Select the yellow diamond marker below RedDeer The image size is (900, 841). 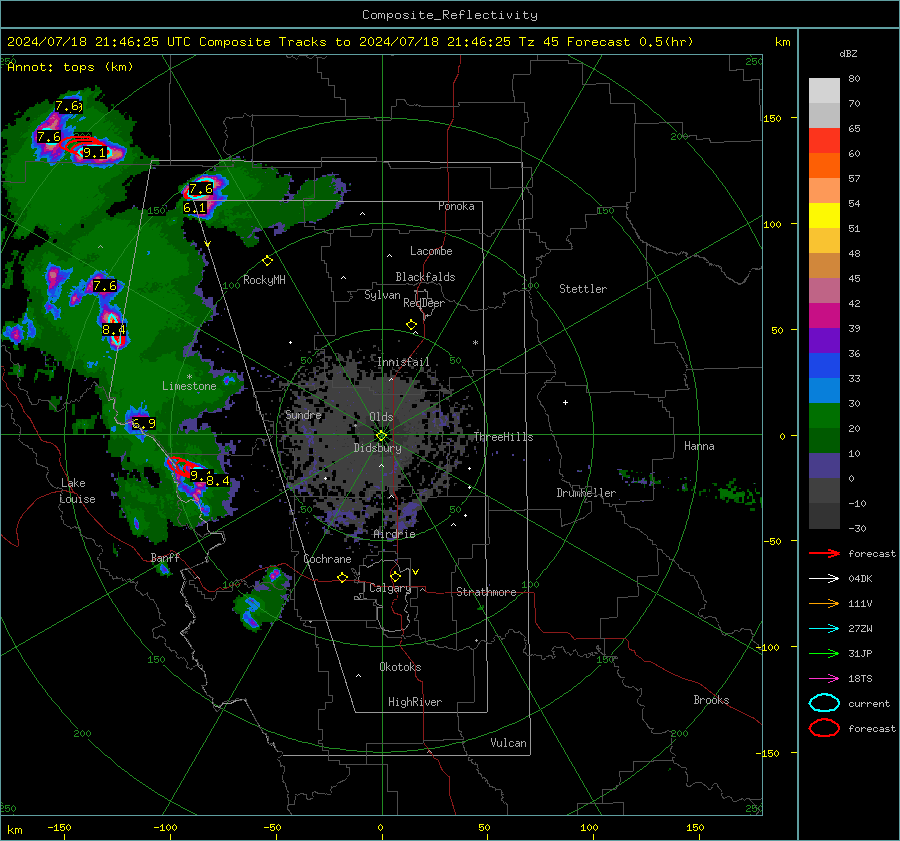[x=412, y=325]
